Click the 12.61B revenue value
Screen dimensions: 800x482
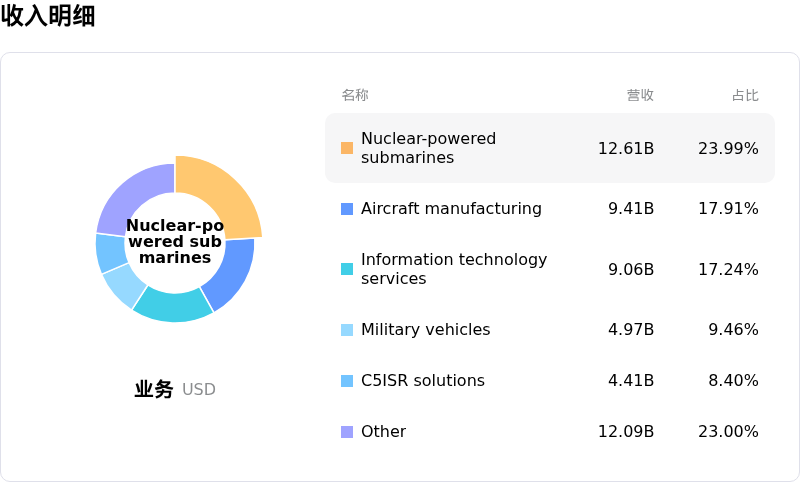click(x=626, y=148)
